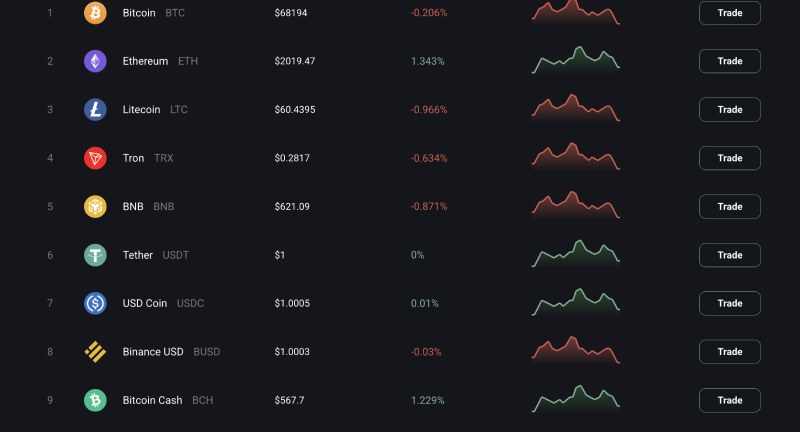
Task: Open the Ethereum price sparkline chart
Action: tap(575, 60)
